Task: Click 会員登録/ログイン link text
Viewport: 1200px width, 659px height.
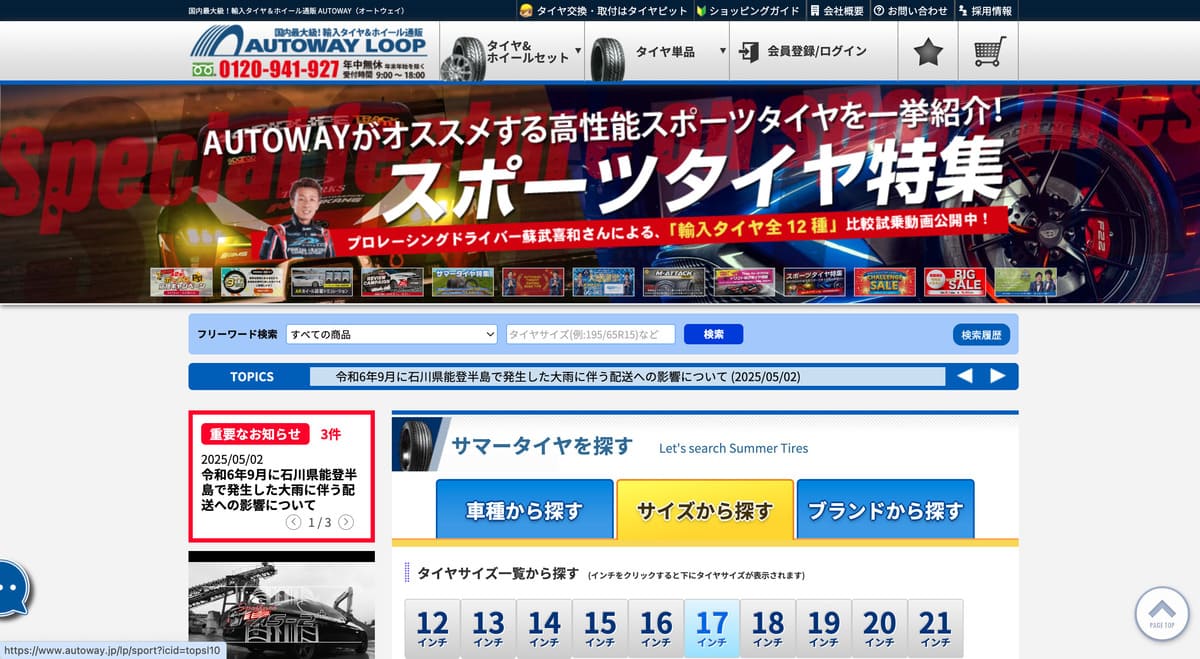Action: click(817, 51)
